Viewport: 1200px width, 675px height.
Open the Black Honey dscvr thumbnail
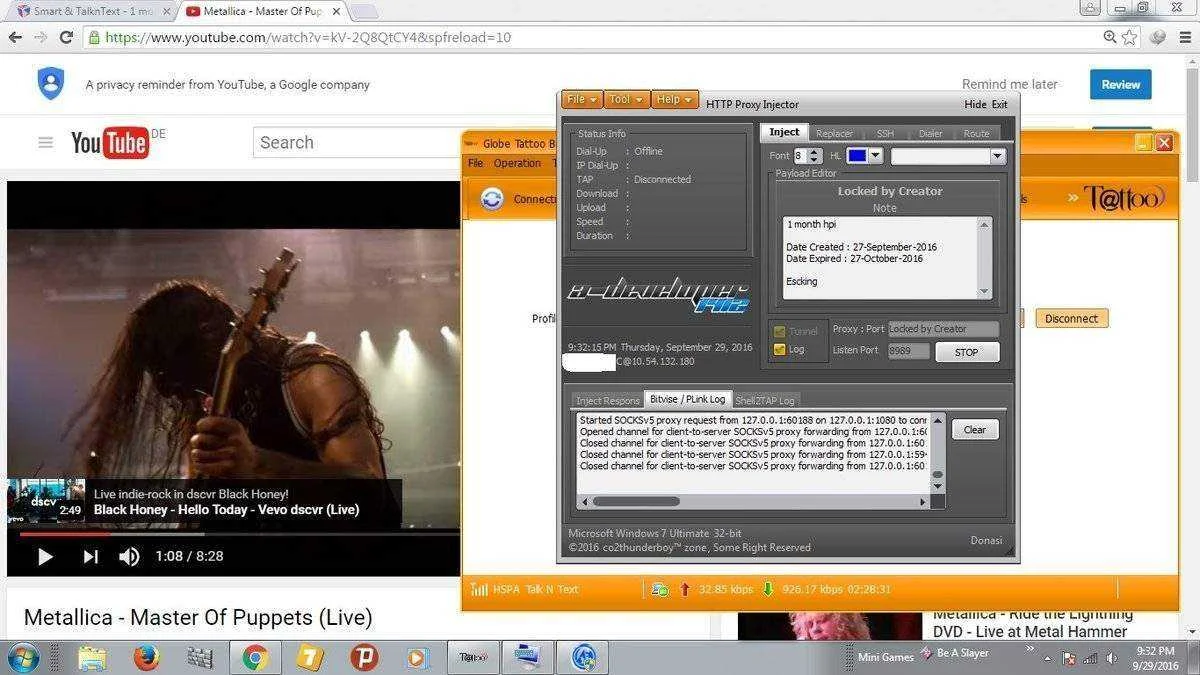coord(46,502)
